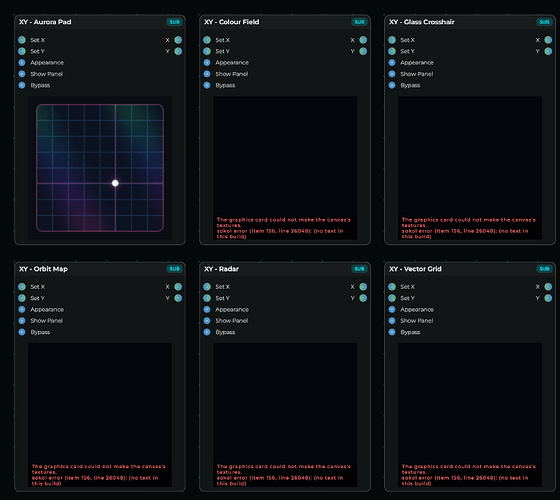
Task: Click the X output port on XY - Radar
Action: [x=363, y=286]
